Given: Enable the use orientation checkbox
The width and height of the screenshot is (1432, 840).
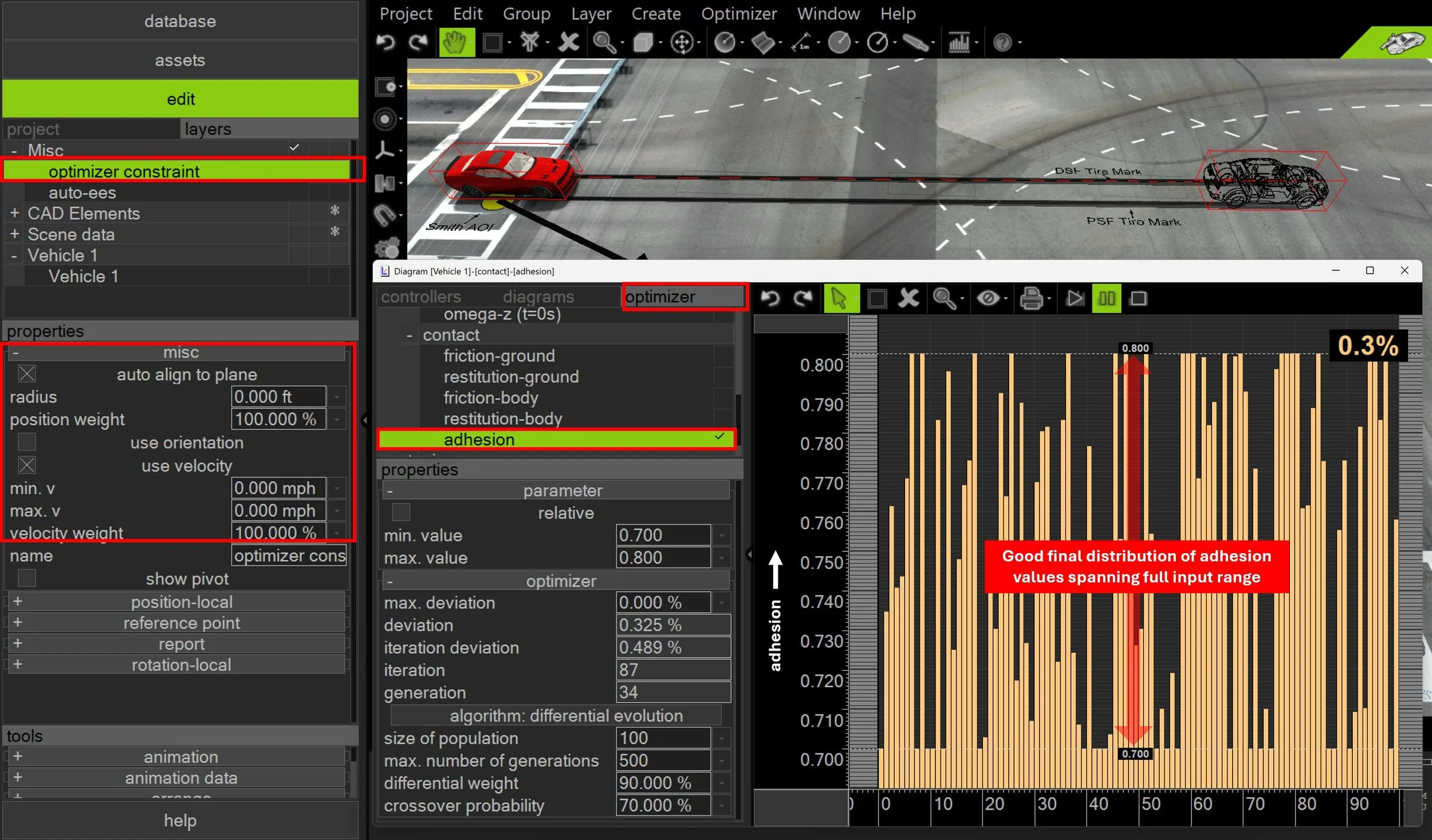Looking at the screenshot, I should tap(27, 442).
